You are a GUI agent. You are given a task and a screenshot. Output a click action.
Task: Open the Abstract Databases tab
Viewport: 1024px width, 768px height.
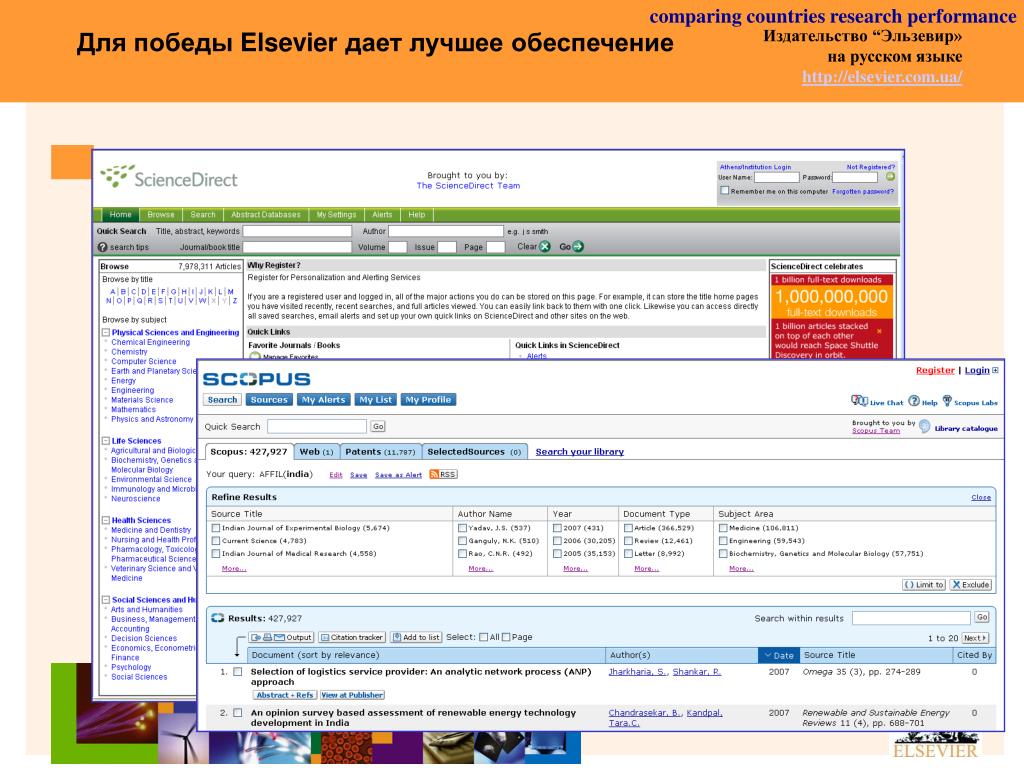[x=266, y=215]
